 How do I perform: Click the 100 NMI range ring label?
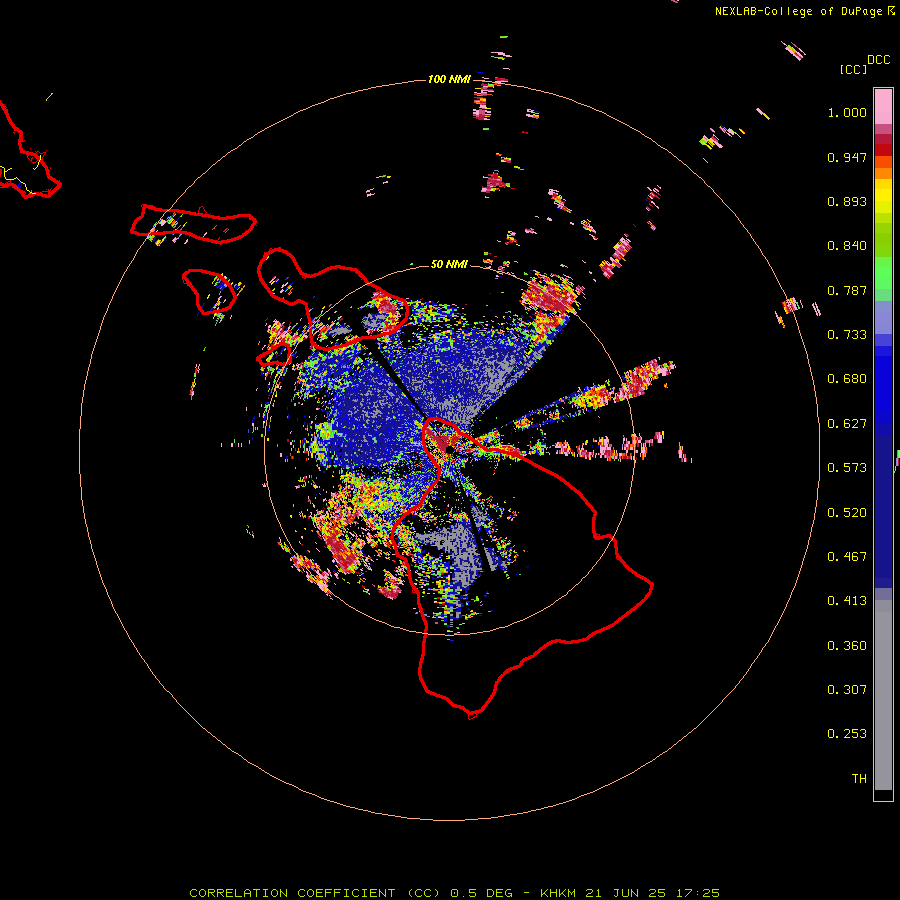(449, 79)
